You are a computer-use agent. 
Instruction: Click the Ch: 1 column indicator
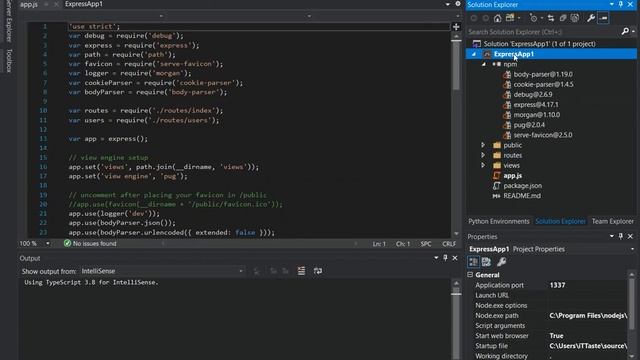[402, 244]
